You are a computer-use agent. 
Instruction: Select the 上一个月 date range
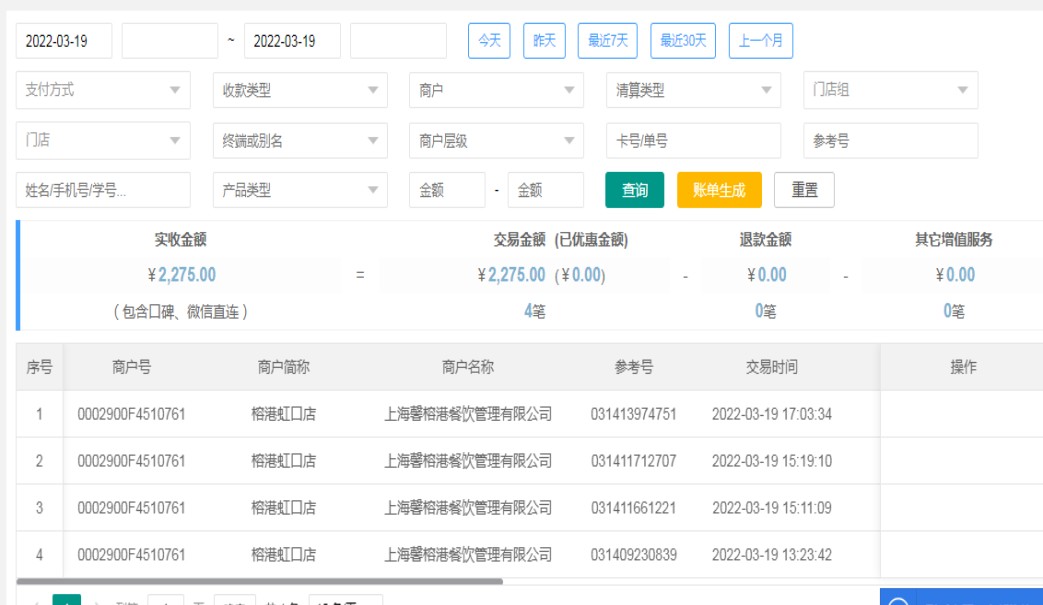pos(761,41)
